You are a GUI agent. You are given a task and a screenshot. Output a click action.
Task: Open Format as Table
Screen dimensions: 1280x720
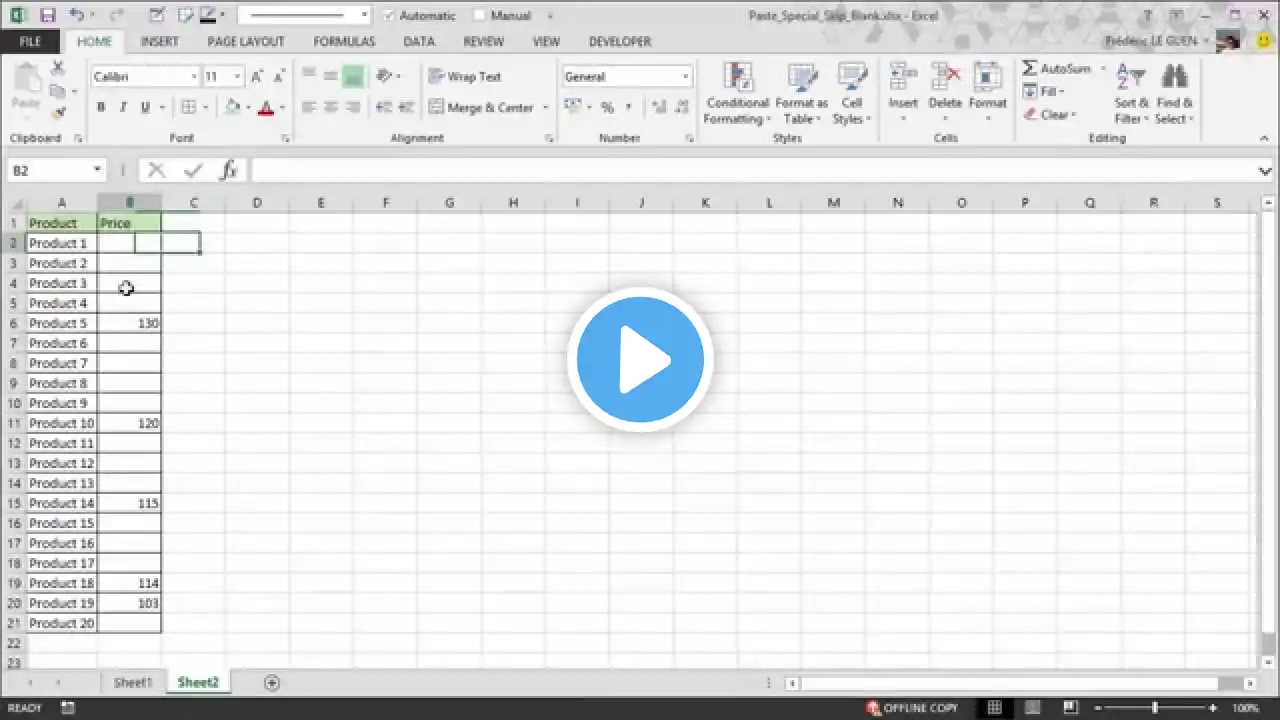coord(801,94)
